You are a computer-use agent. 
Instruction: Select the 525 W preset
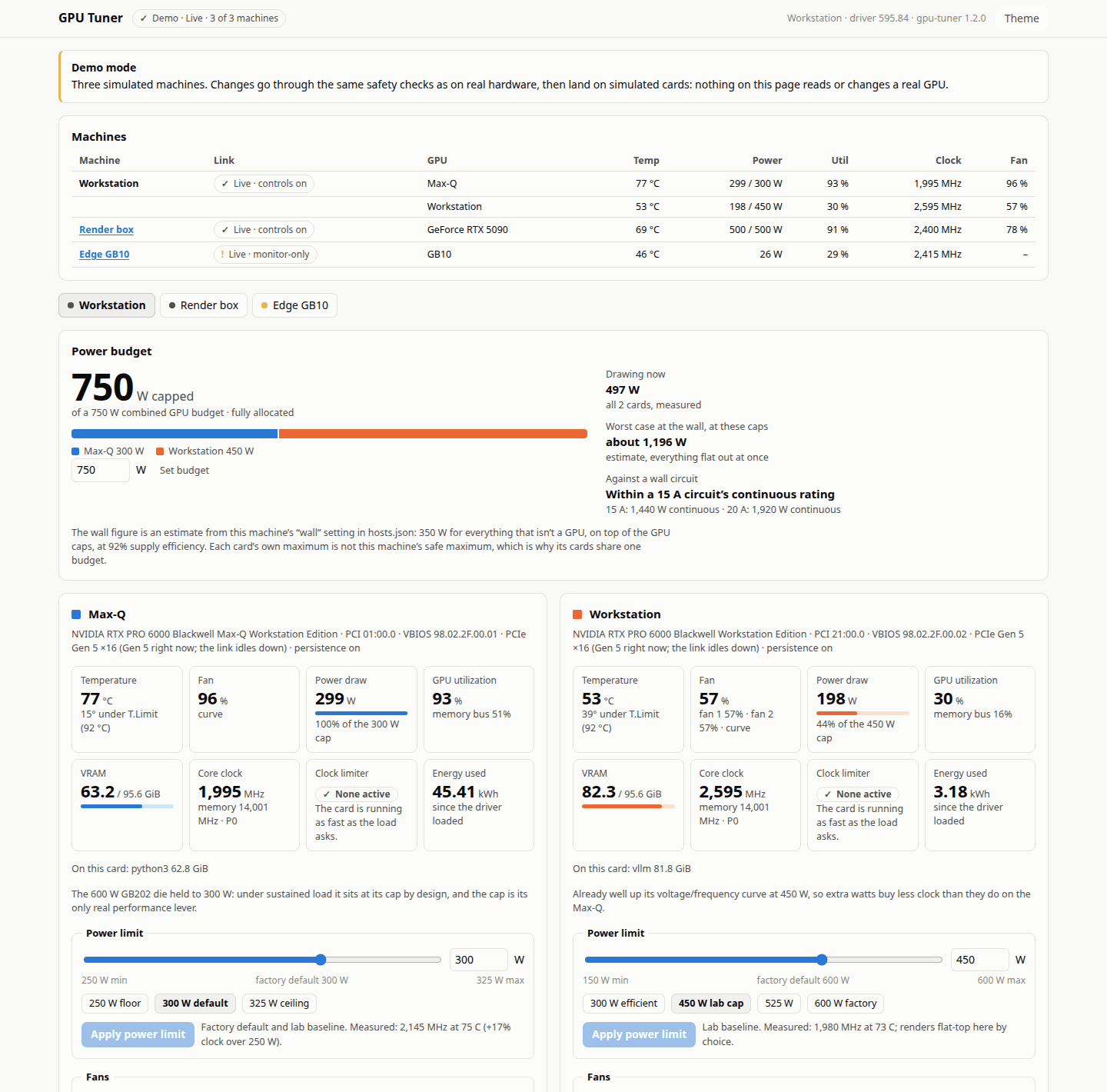click(779, 1004)
